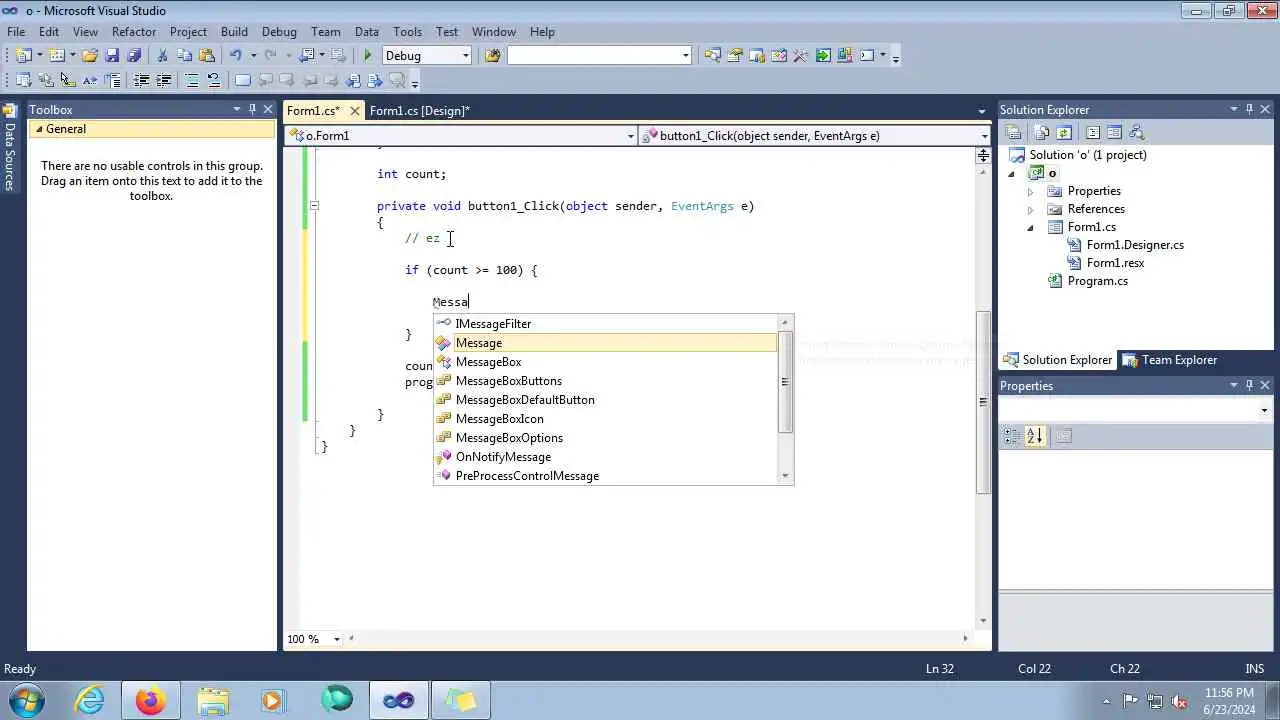Toggle auto-hide pin on Properties panel

tap(1249, 385)
